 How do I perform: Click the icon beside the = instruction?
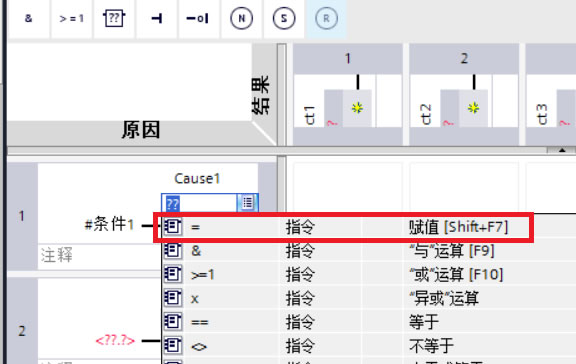coord(173,227)
